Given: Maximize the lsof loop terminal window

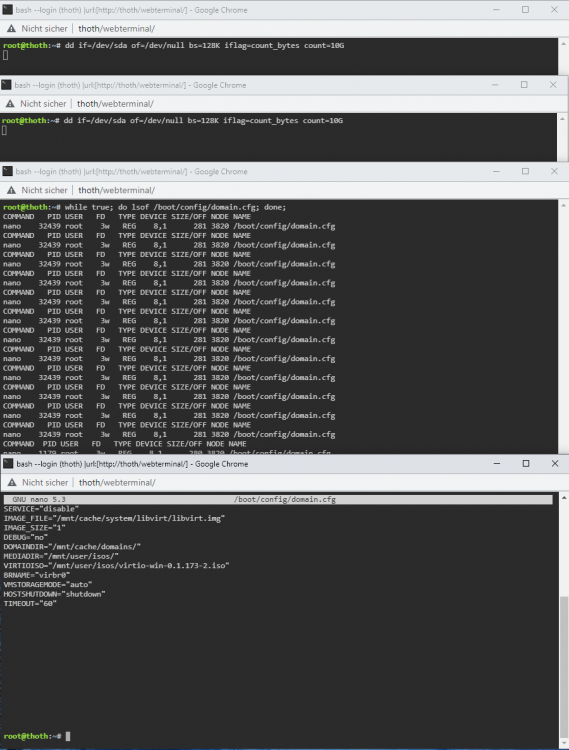Looking at the screenshot, I should coord(525,171).
